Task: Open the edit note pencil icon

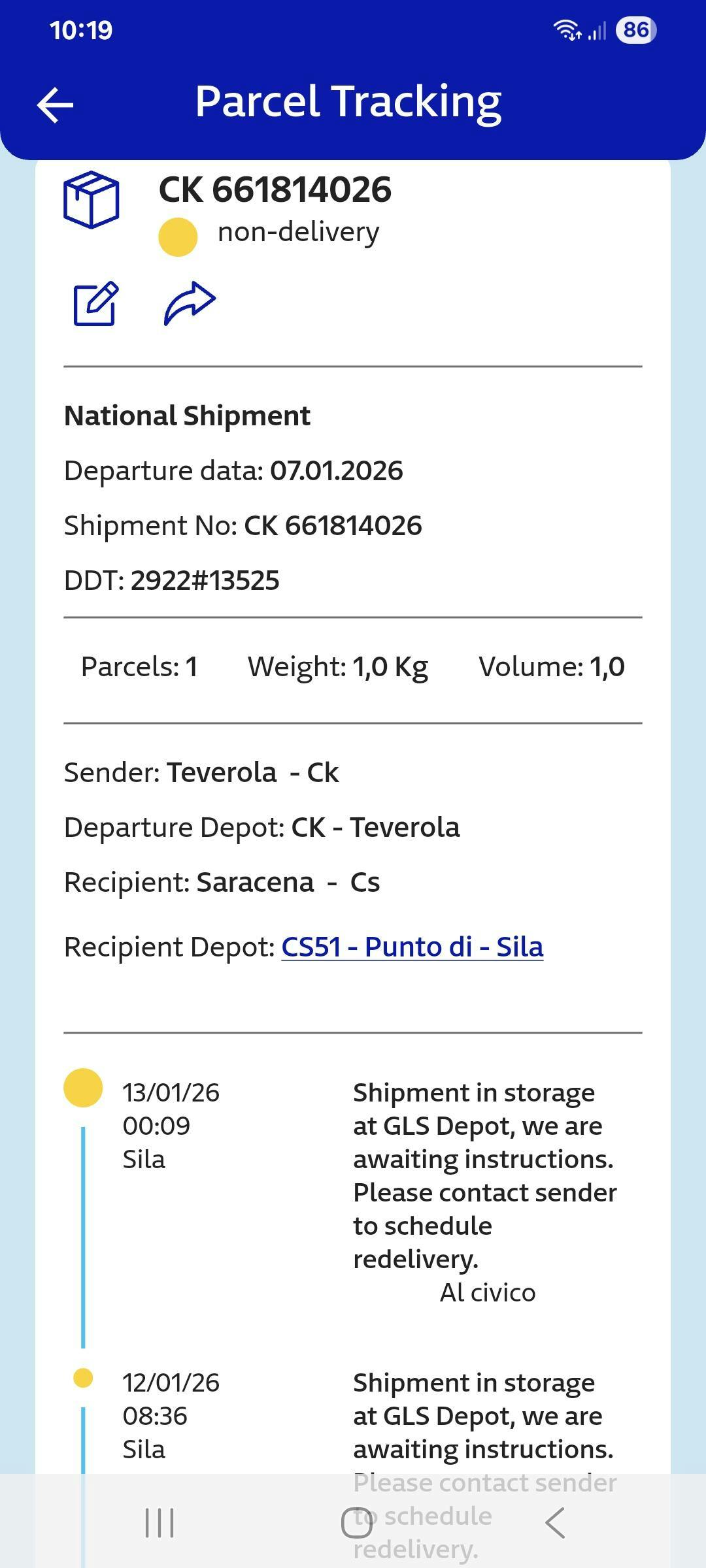Action: pyautogui.click(x=95, y=304)
